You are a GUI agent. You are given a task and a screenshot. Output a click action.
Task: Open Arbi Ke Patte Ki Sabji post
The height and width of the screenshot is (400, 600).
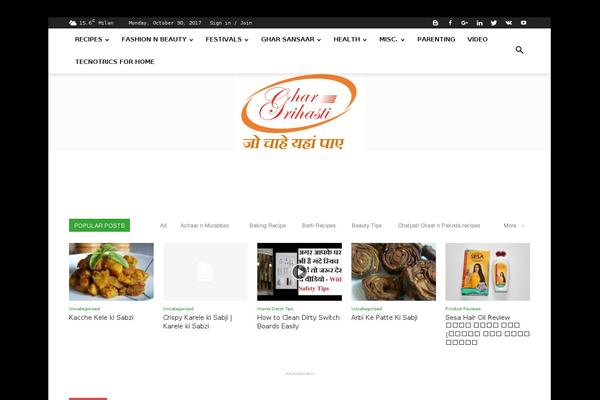point(384,317)
